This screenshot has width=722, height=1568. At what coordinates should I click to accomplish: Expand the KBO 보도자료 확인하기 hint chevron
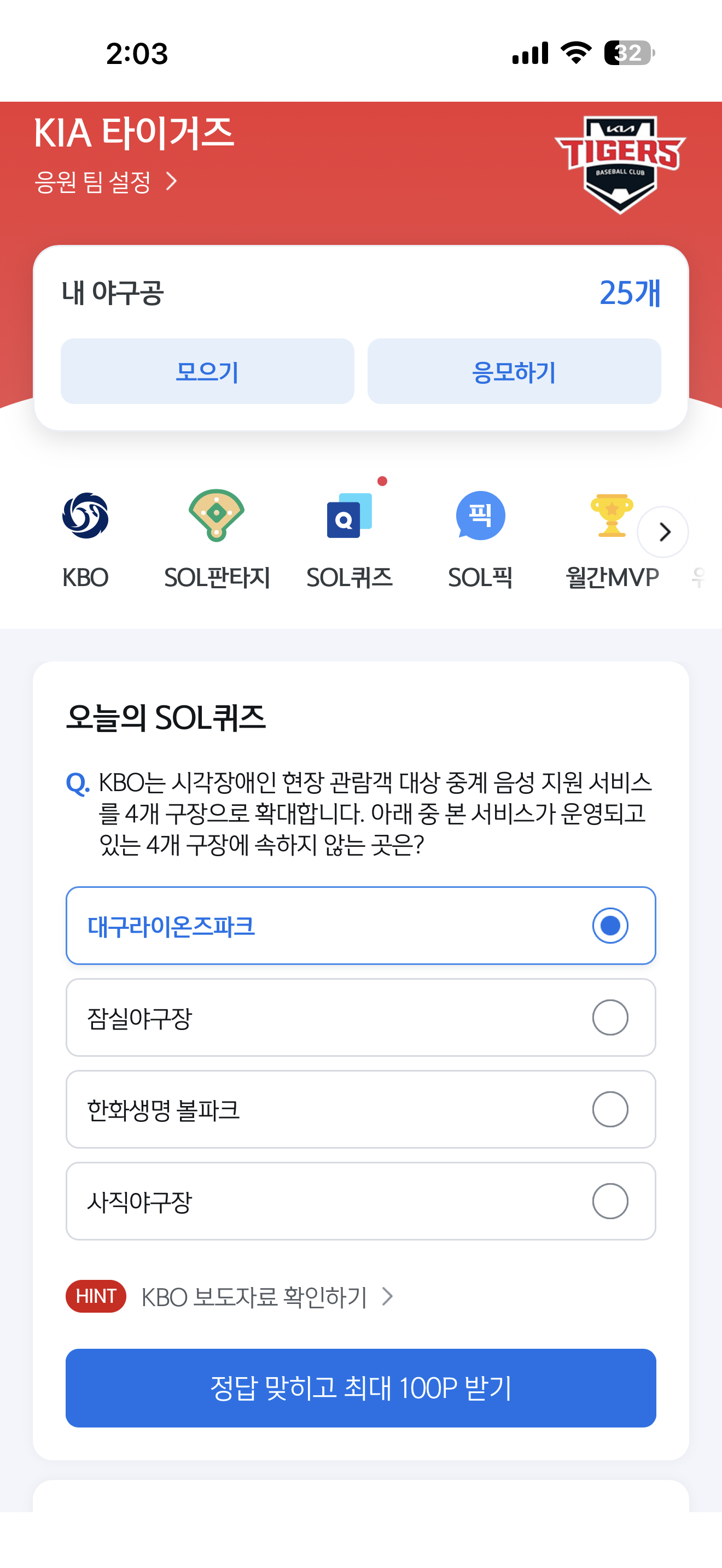point(387,1297)
